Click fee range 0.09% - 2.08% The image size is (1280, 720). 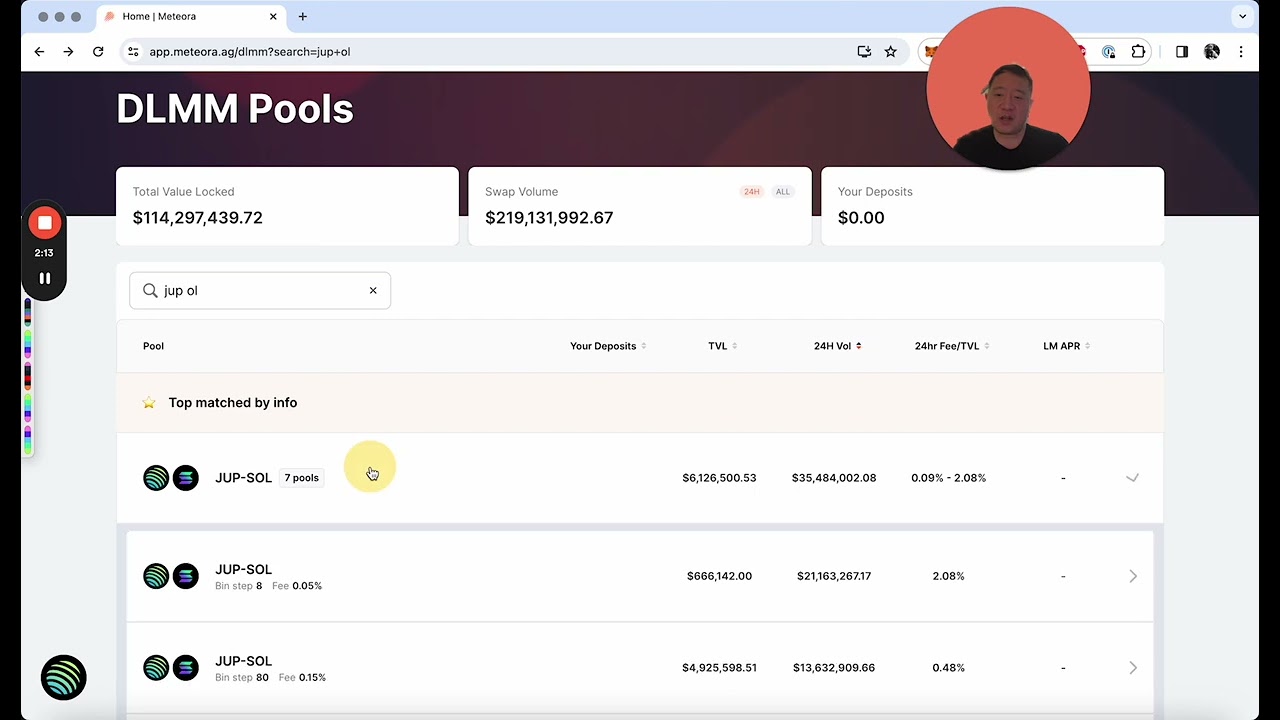tap(948, 478)
